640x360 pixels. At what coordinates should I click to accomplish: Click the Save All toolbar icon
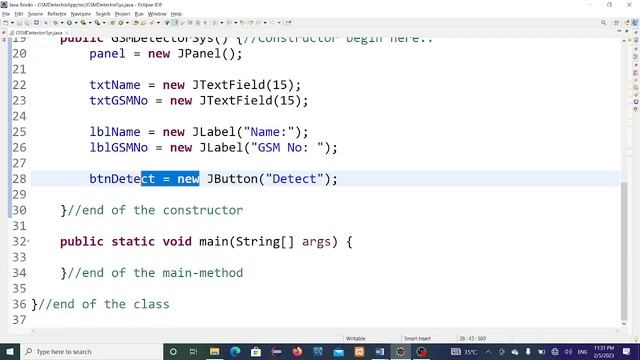tap(27, 23)
